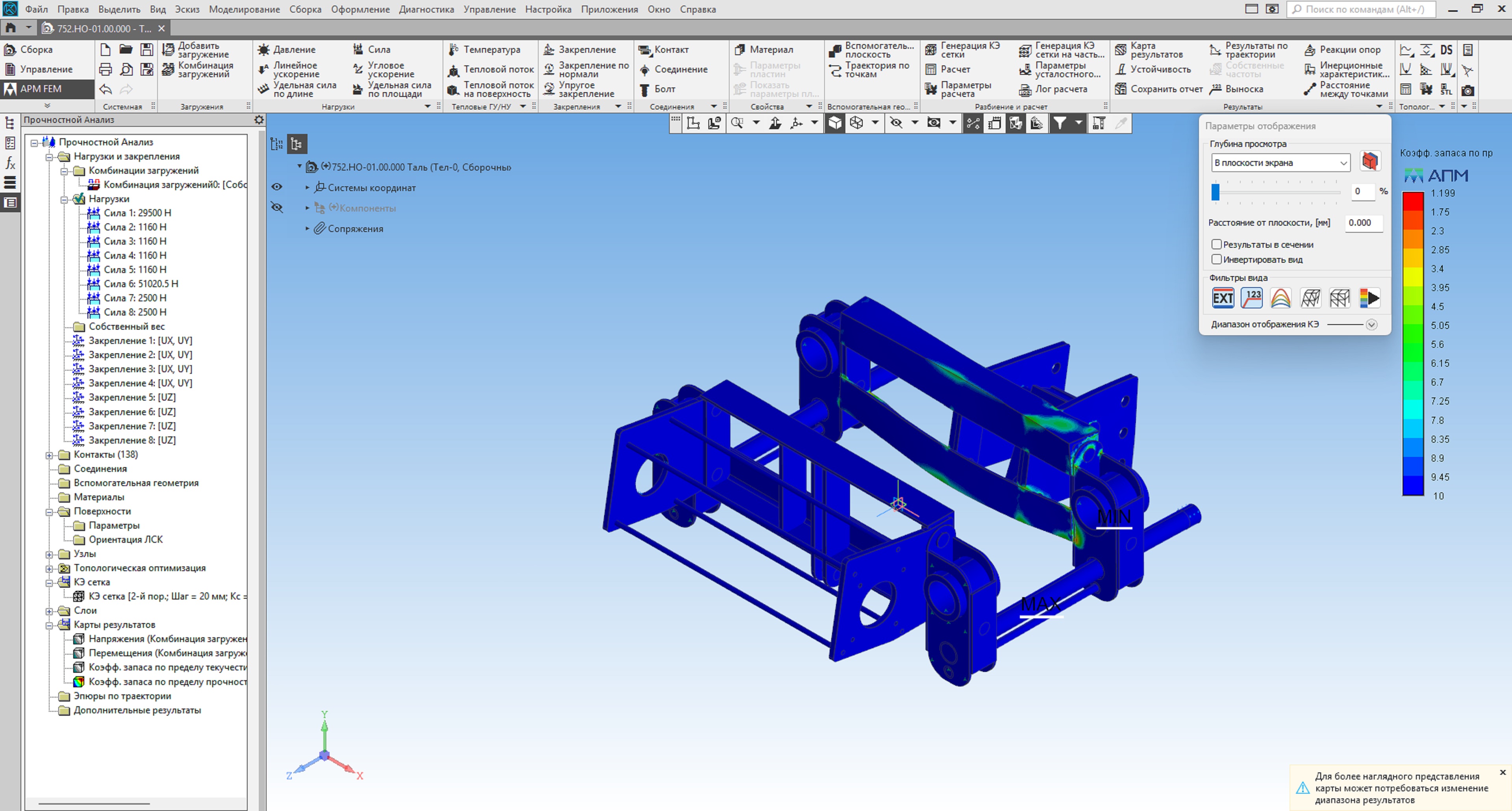Check Инвертировать вид option

point(1217,260)
